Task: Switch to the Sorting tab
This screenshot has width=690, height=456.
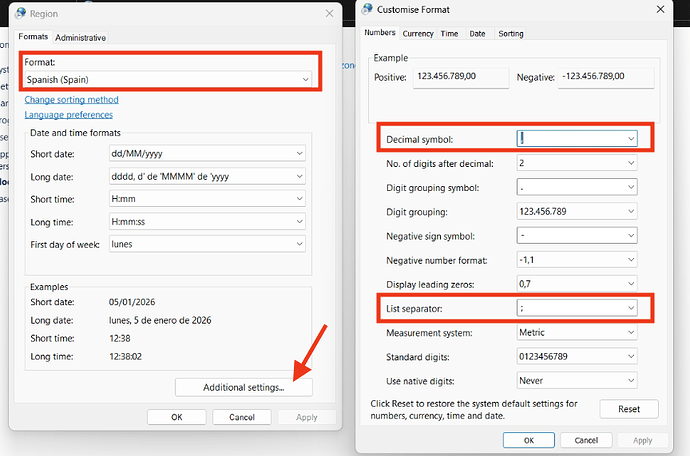Action: (x=510, y=33)
